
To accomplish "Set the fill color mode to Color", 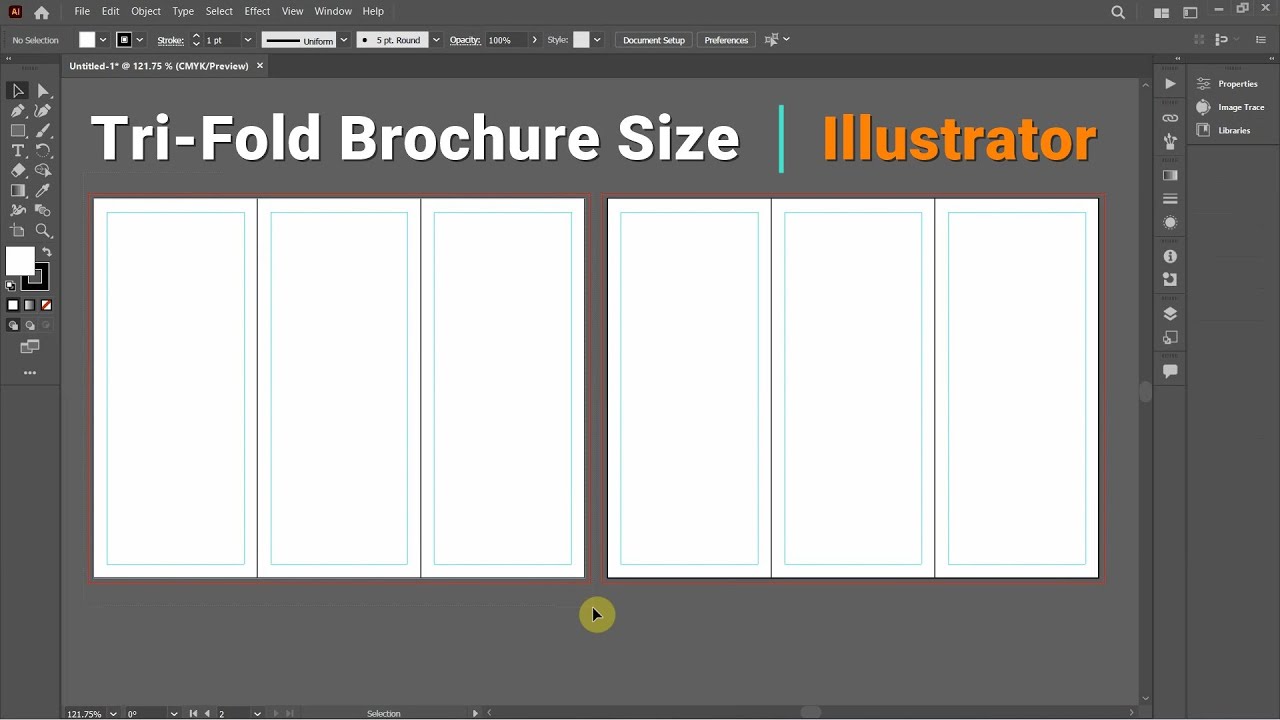I will tap(13, 305).
